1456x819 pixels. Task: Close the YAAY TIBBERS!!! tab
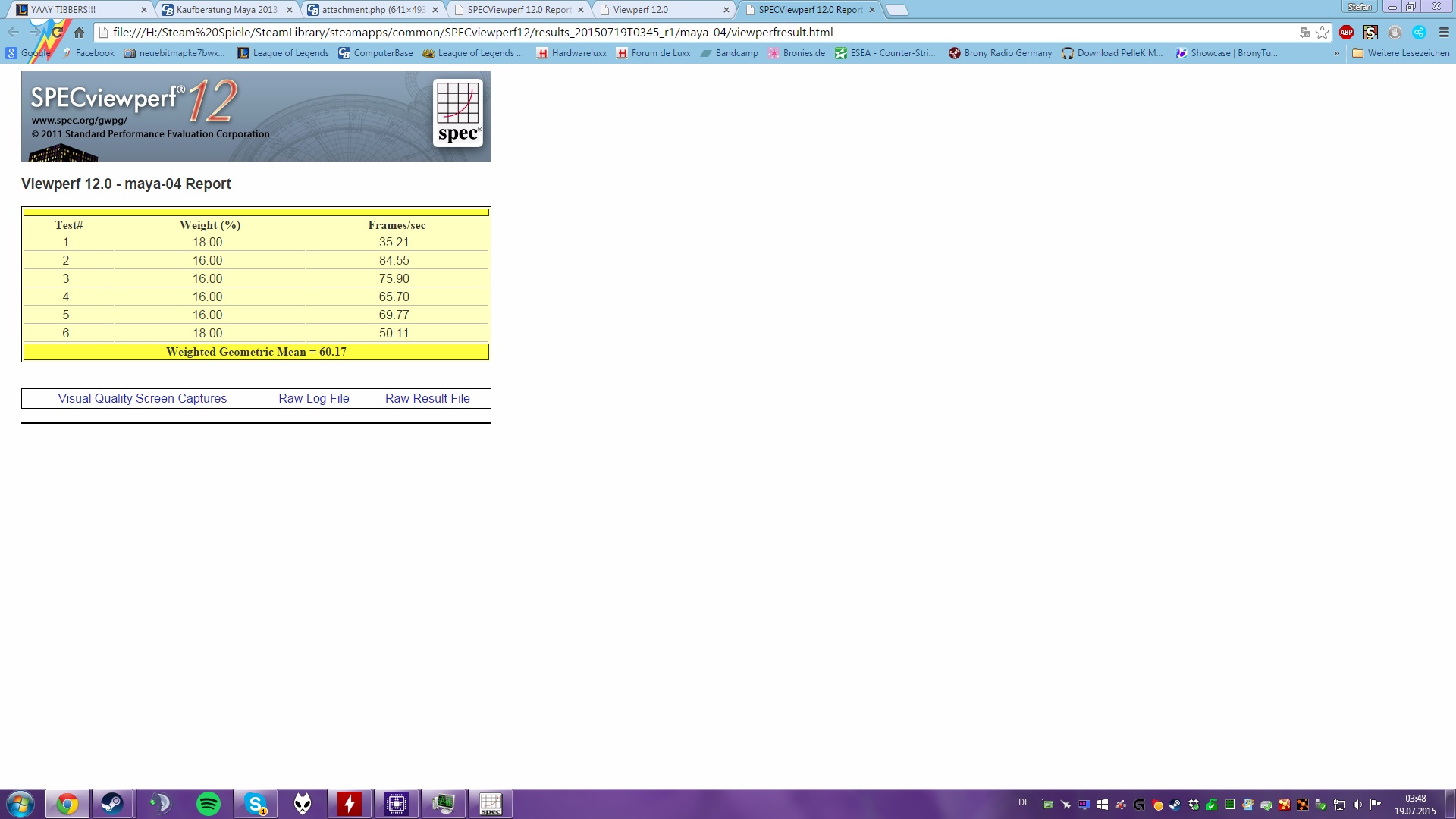point(144,10)
